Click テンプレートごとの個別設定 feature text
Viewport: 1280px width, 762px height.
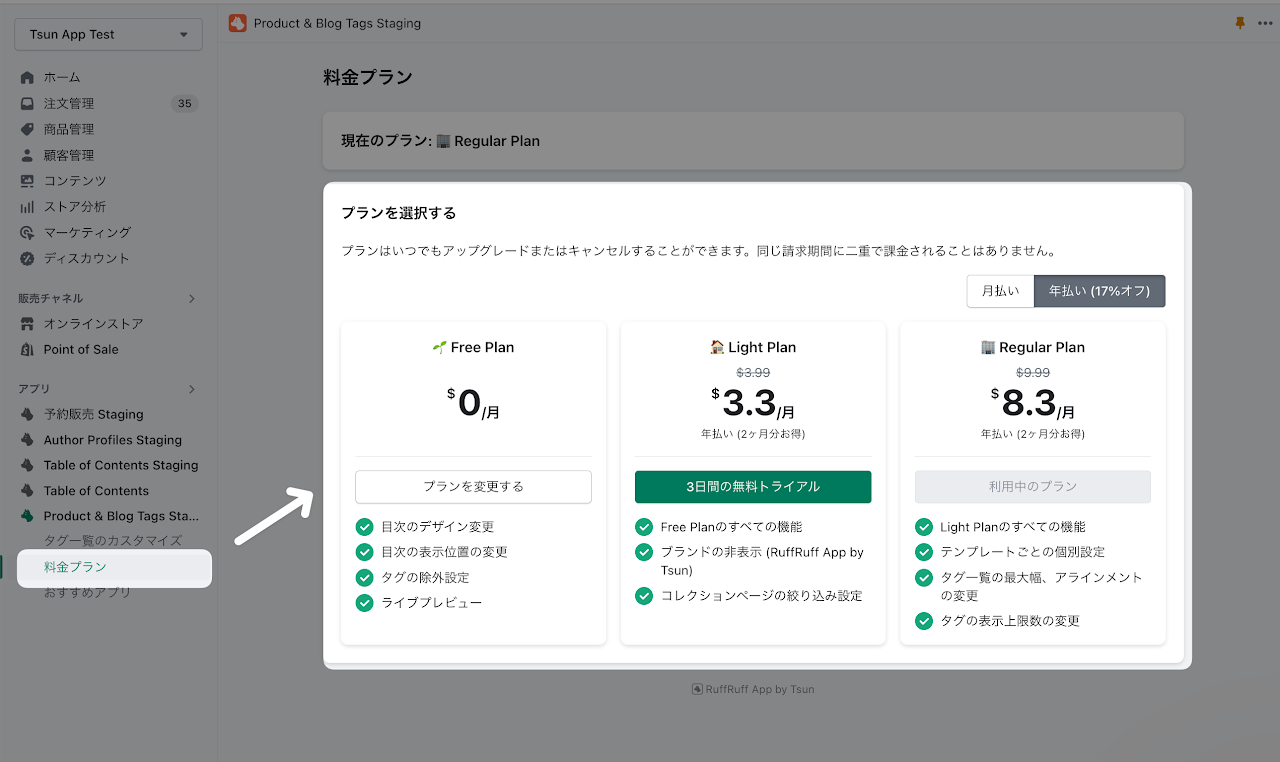1022,552
